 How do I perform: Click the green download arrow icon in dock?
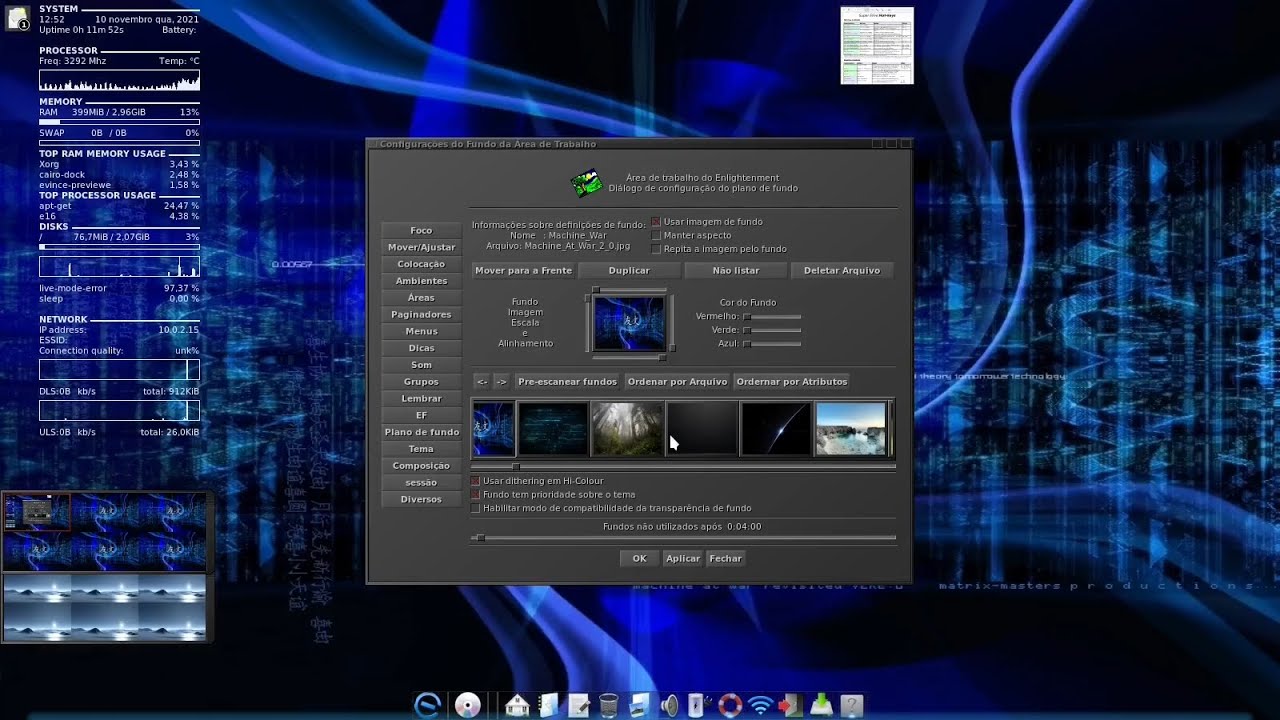click(821, 705)
